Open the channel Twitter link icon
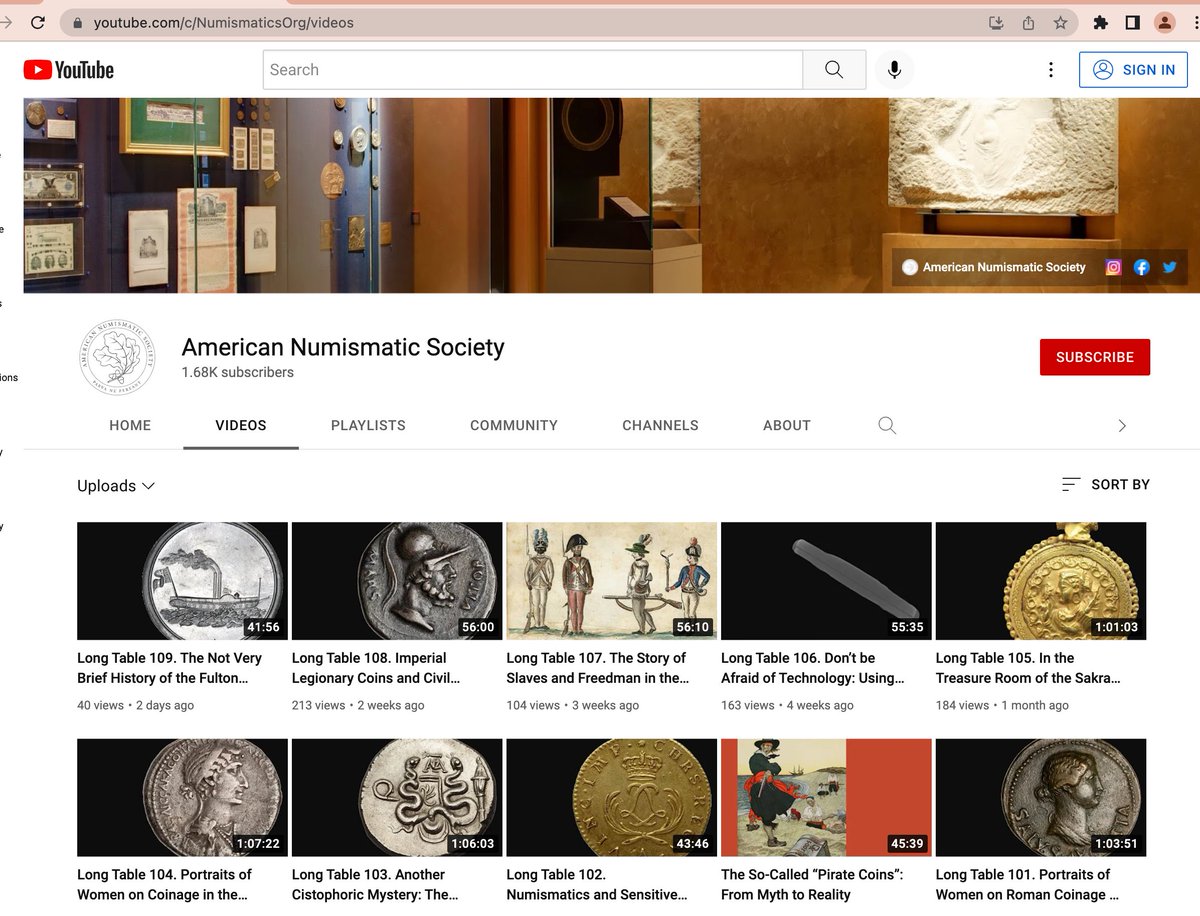 (x=1169, y=267)
